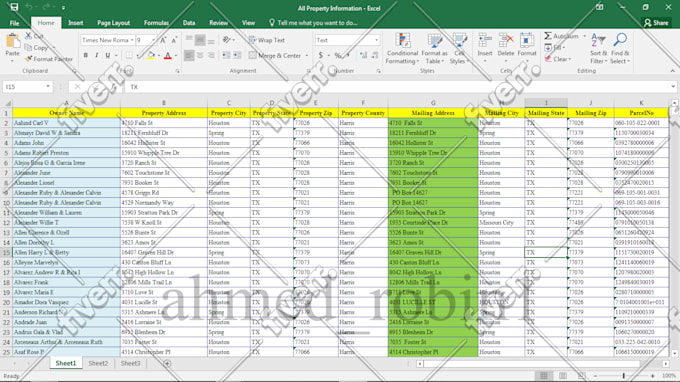Image resolution: width=680 pixels, height=382 pixels.
Task: Toggle Wrap Text
Action: [267, 40]
